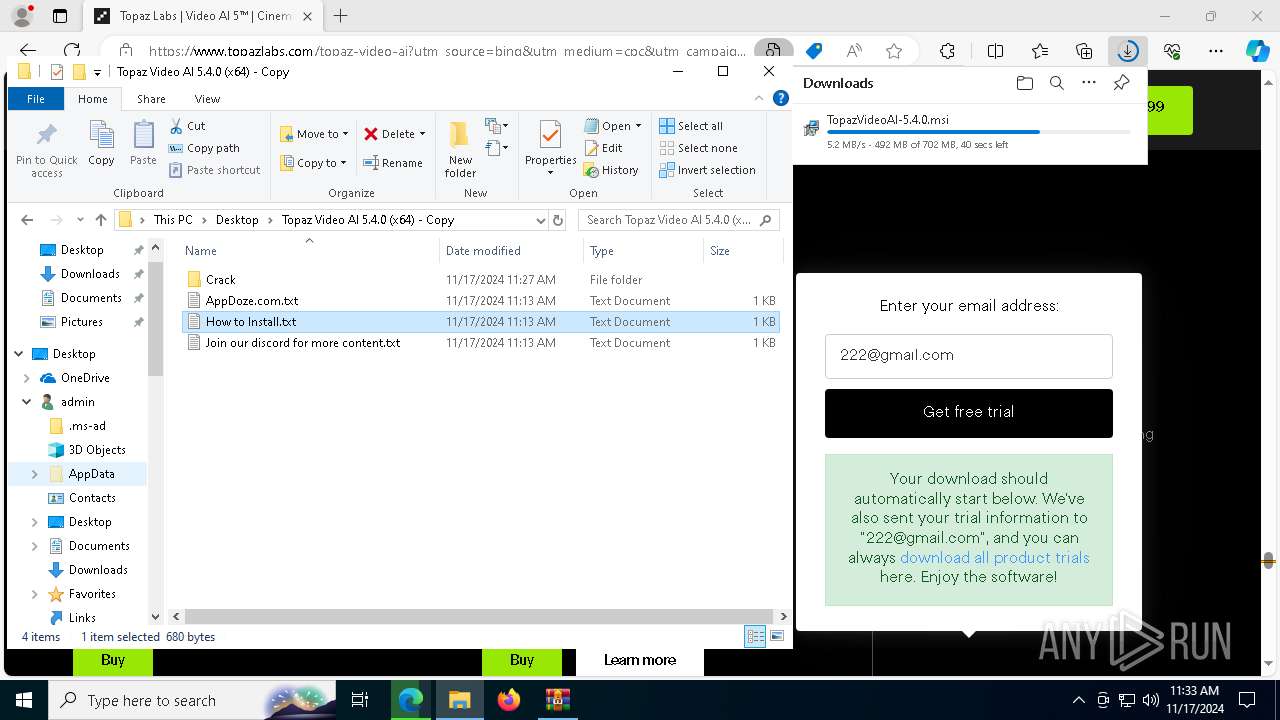Select the Home ribbon tab

point(93,99)
